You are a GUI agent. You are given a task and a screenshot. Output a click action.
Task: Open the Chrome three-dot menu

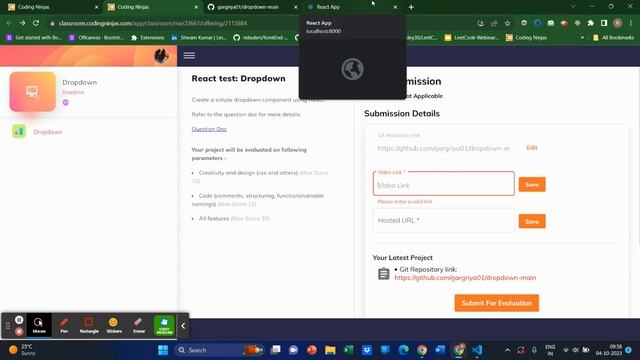tap(631, 23)
